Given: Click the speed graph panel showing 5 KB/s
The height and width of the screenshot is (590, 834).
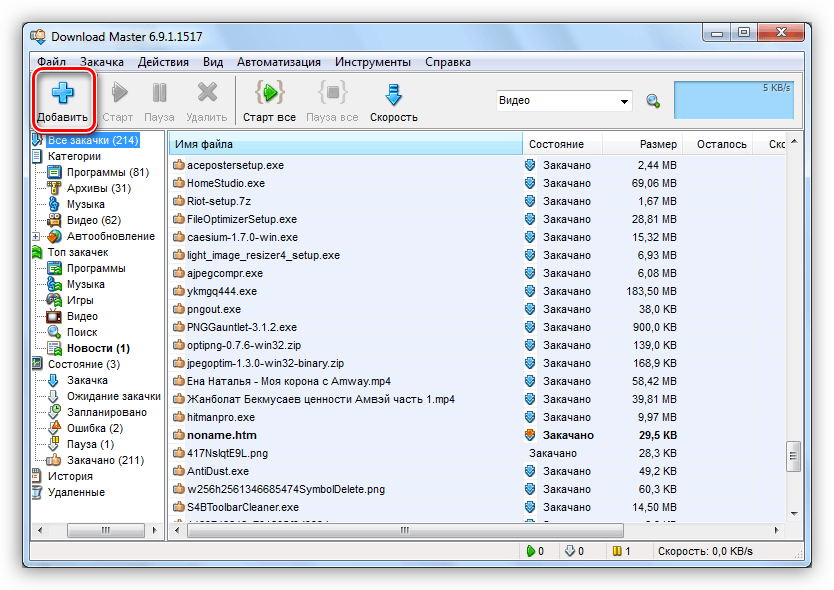Looking at the screenshot, I should click(734, 101).
